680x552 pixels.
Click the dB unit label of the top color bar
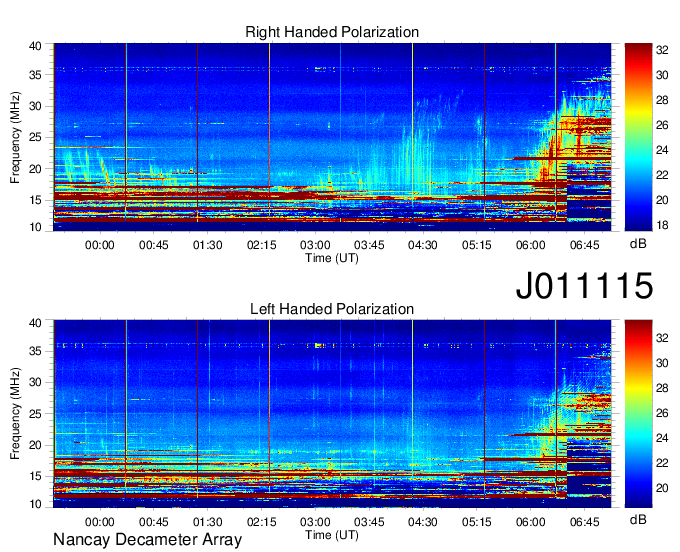(638, 244)
